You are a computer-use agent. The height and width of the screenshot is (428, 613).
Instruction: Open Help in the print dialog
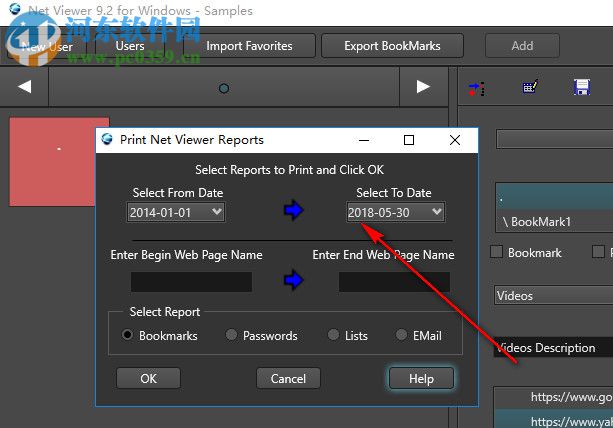[x=421, y=378]
